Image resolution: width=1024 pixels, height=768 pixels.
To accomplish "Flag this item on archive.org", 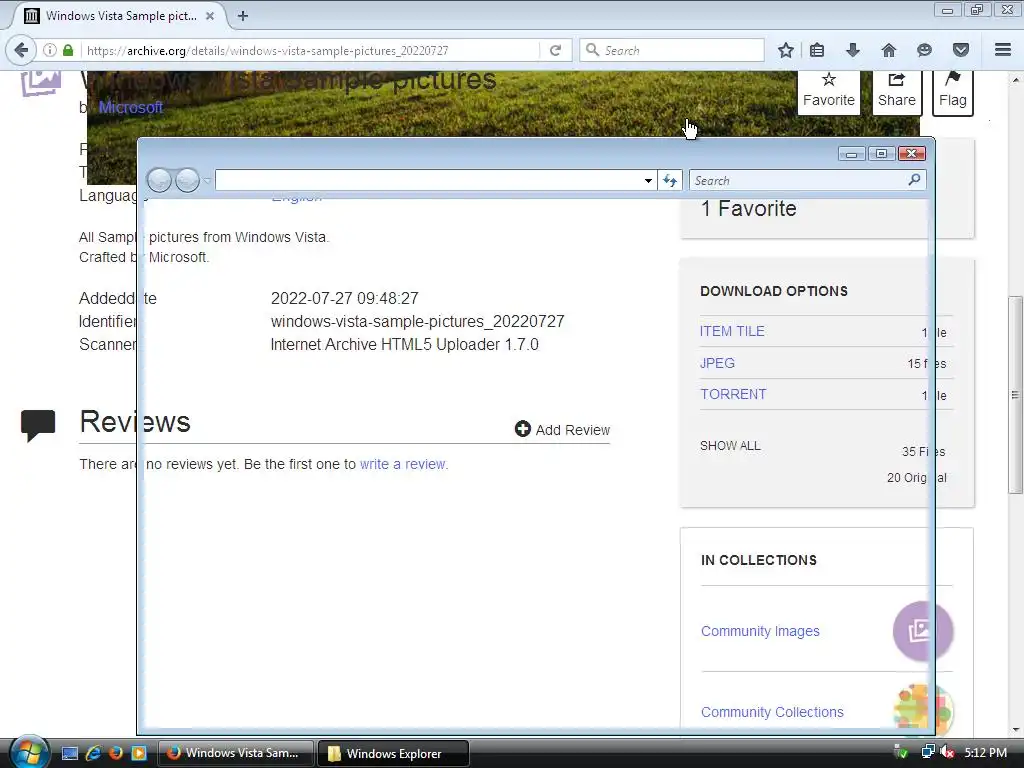I will tap(953, 92).
